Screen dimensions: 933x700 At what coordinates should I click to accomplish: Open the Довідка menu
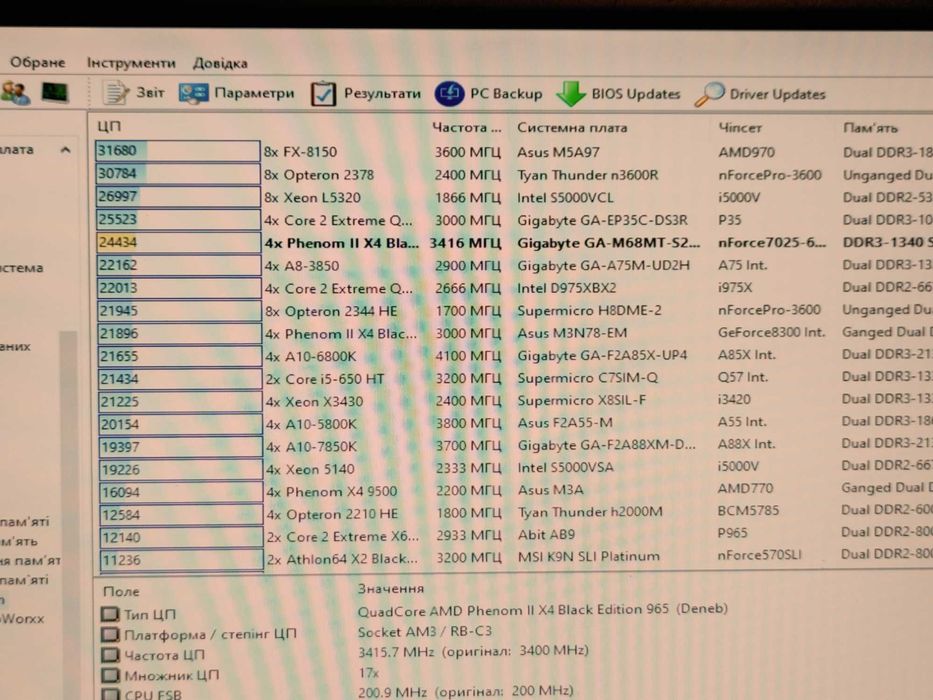click(x=220, y=63)
